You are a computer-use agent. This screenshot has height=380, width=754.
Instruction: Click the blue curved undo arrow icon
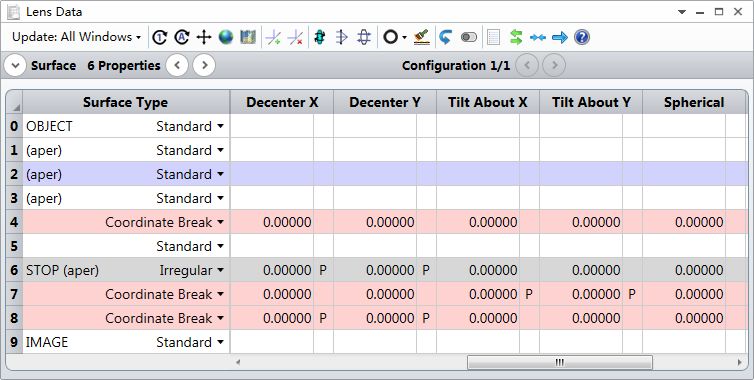446,37
